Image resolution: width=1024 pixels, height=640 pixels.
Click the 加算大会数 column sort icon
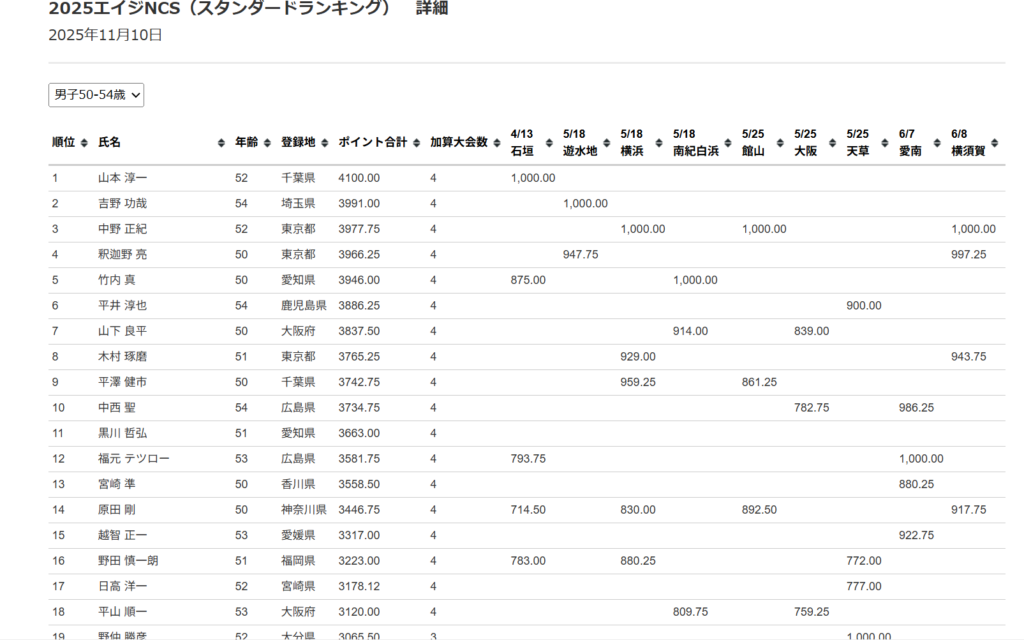point(497,143)
